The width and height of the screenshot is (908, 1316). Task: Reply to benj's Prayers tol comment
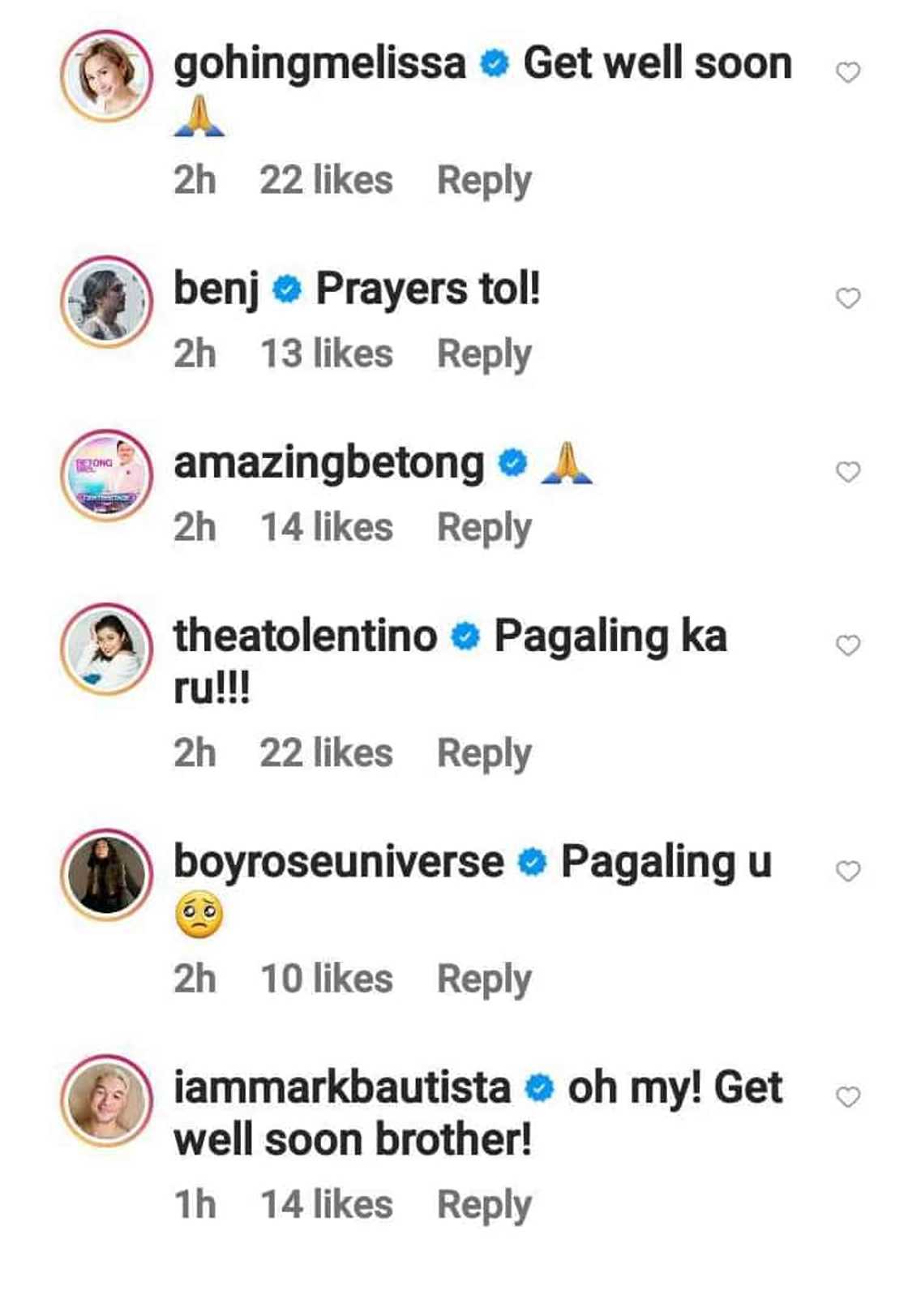pos(484,354)
